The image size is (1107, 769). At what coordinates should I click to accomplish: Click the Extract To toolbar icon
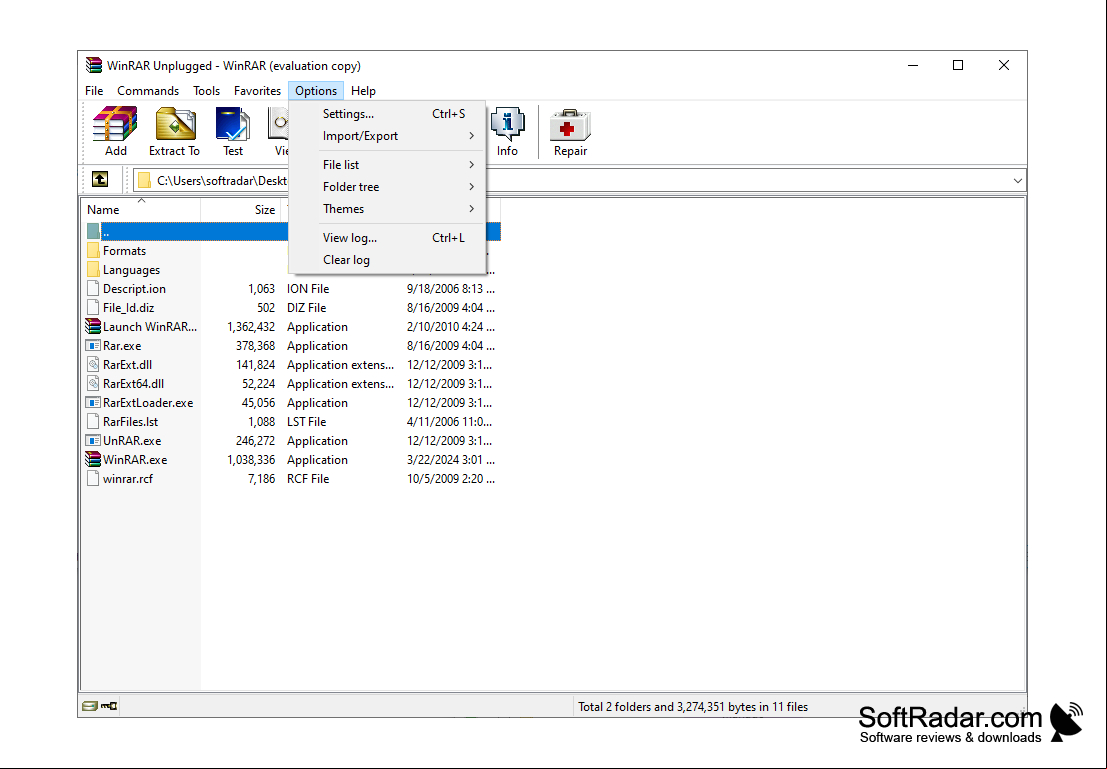click(x=174, y=124)
